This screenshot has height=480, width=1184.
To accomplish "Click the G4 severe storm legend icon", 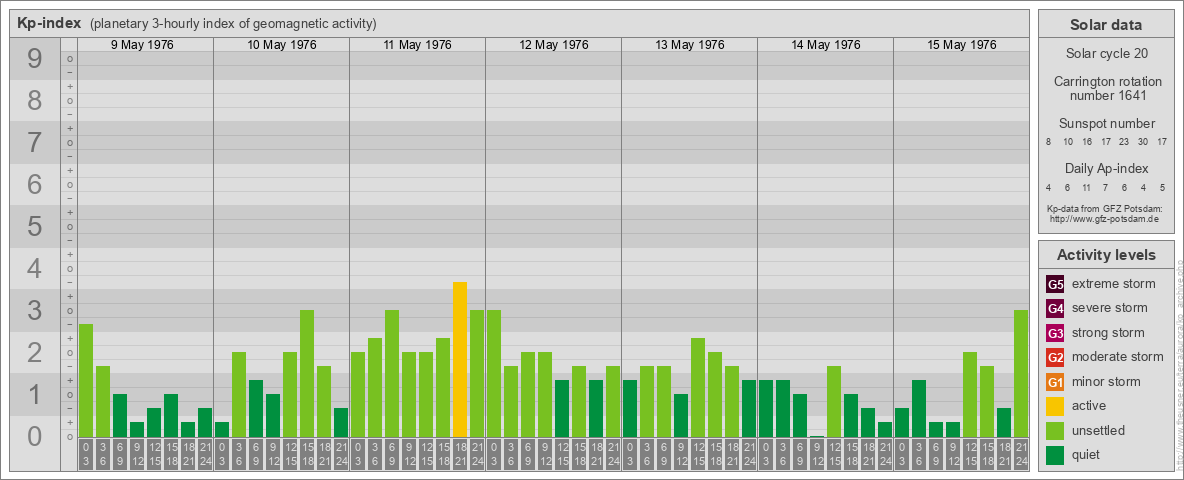I will (1055, 309).
